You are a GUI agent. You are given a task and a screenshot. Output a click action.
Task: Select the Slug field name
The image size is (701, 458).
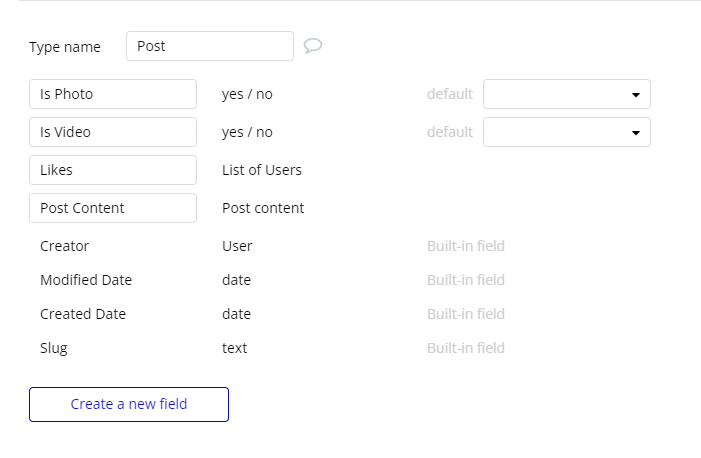click(54, 348)
